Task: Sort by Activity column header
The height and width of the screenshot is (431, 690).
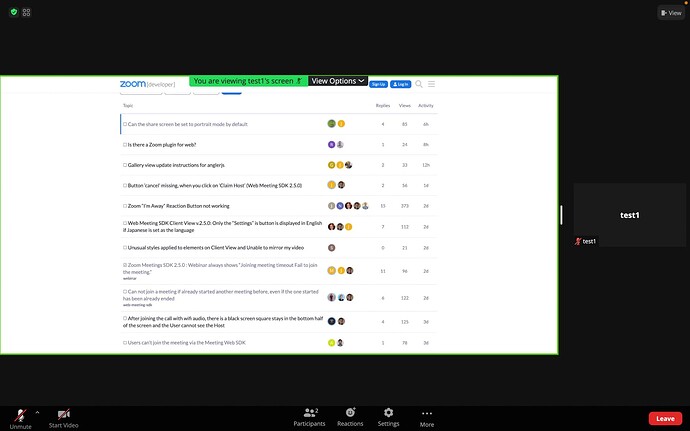Action: [x=426, y=106]
